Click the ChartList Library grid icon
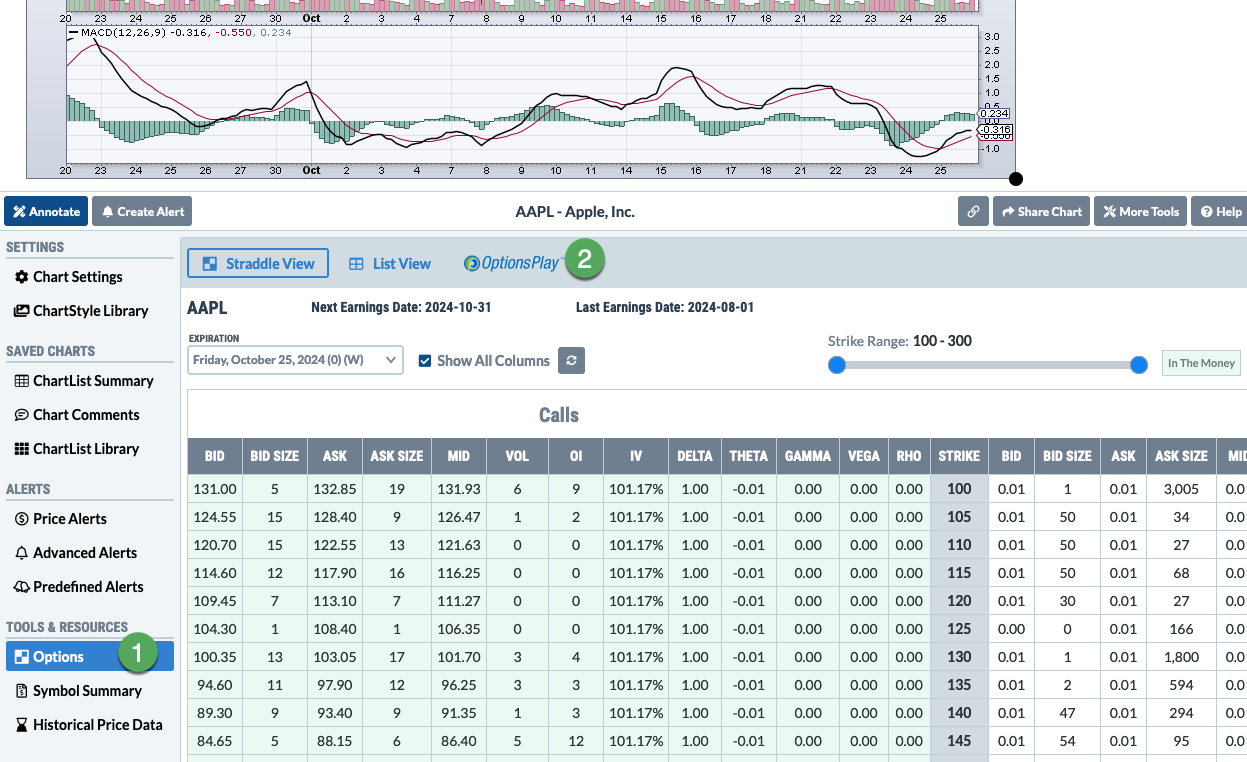The width and height of the screenshot is (1247, 762). point(22,449)
